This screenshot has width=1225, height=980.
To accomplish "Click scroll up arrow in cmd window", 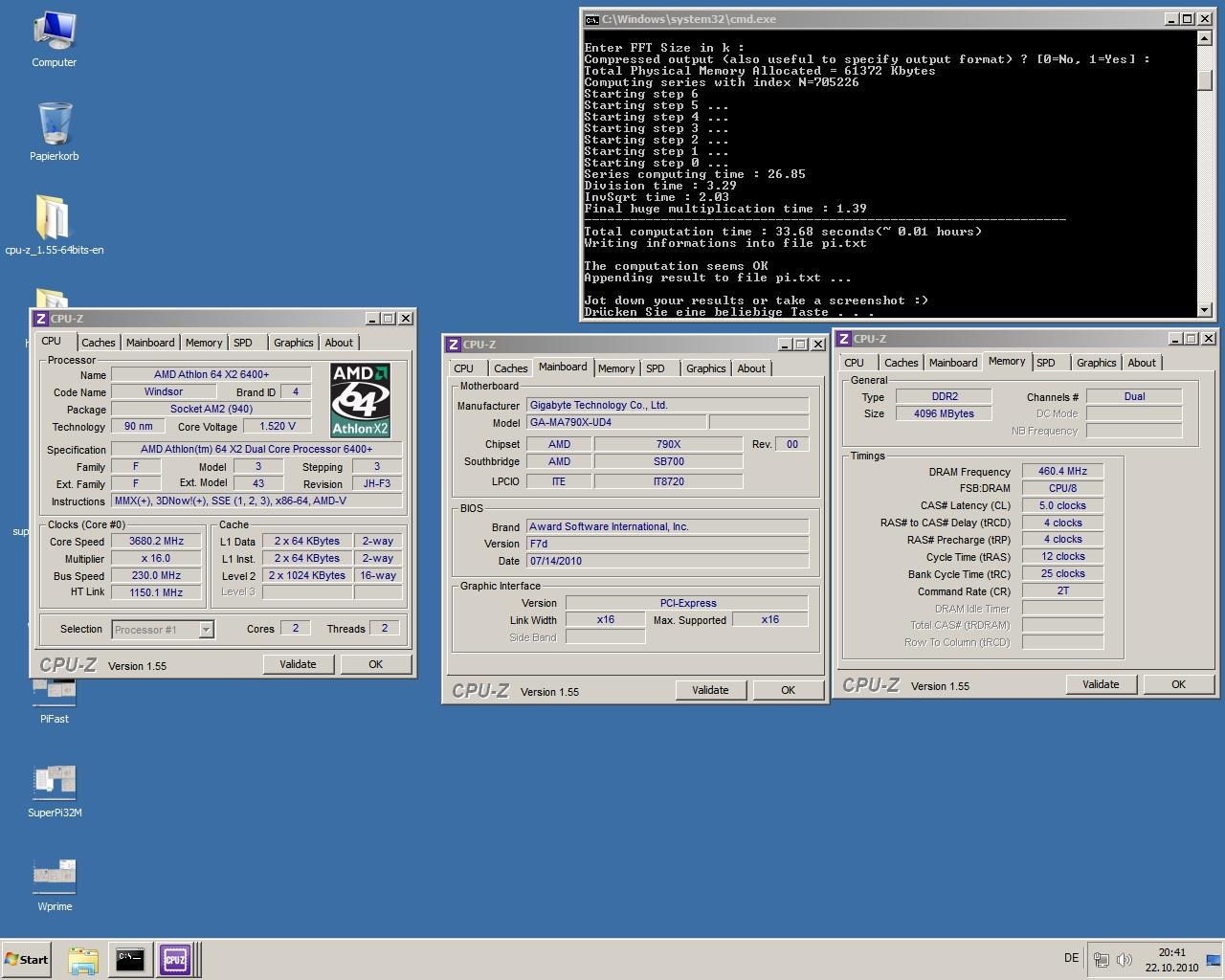I will [x=1204, y=39].
